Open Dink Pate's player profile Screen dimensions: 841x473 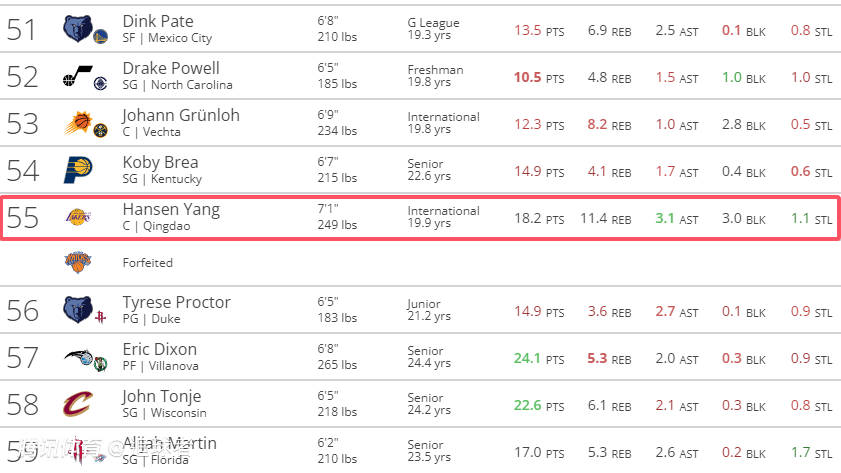pyautogui.click(x=158, y=21)
